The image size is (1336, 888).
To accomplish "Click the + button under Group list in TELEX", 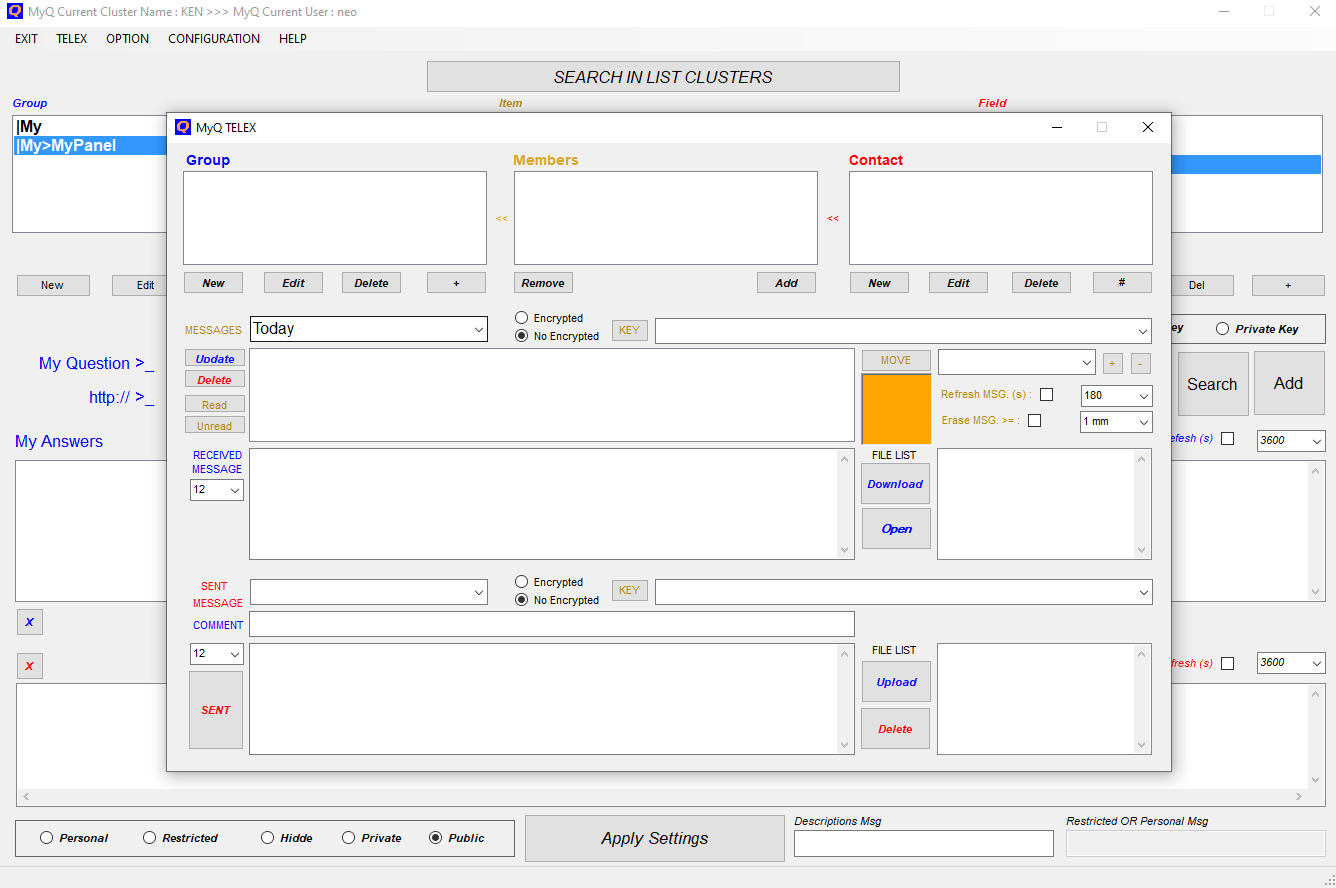I will coord(456,283).
